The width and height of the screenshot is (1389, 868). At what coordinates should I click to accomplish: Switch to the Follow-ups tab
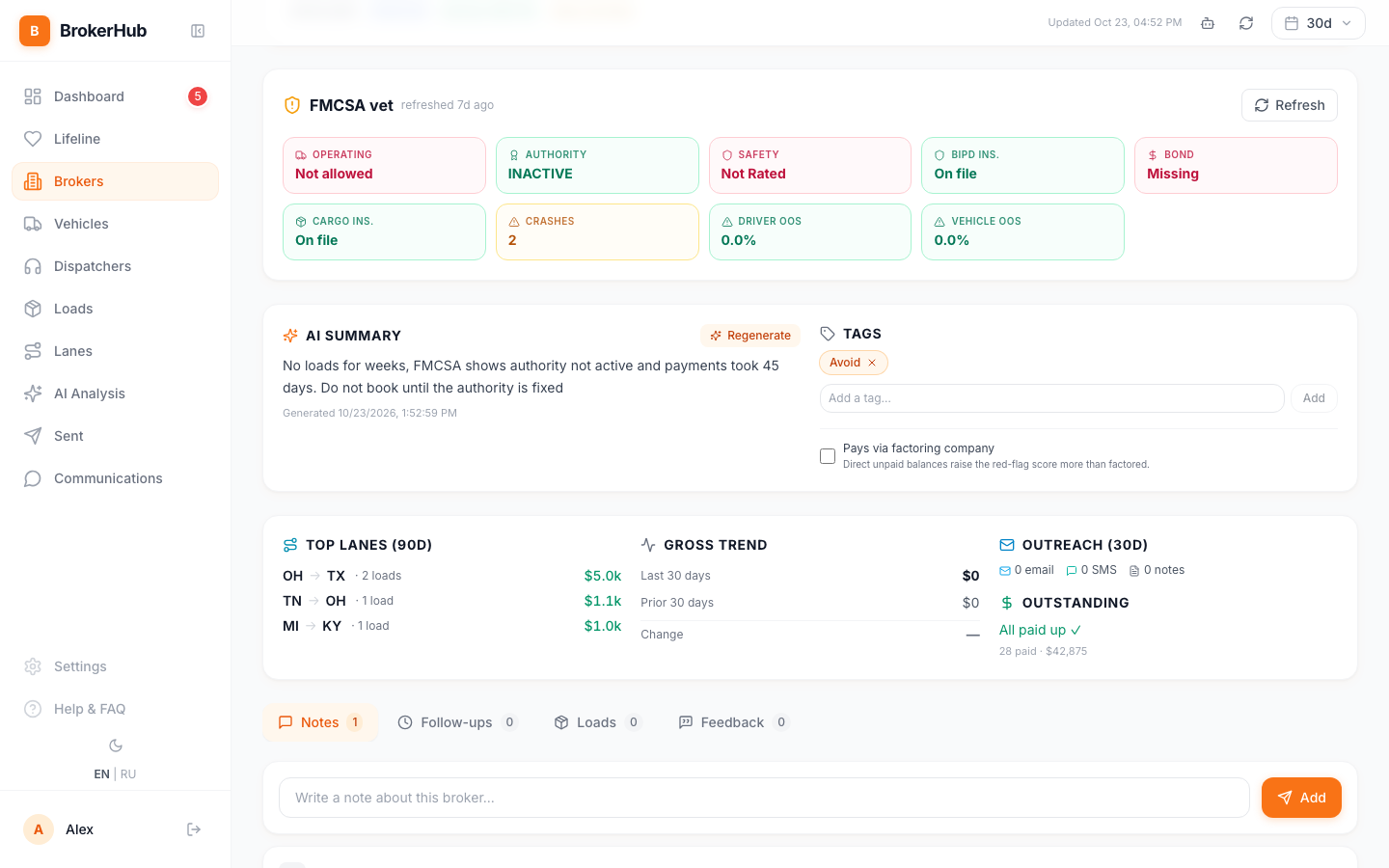[457, 722]
